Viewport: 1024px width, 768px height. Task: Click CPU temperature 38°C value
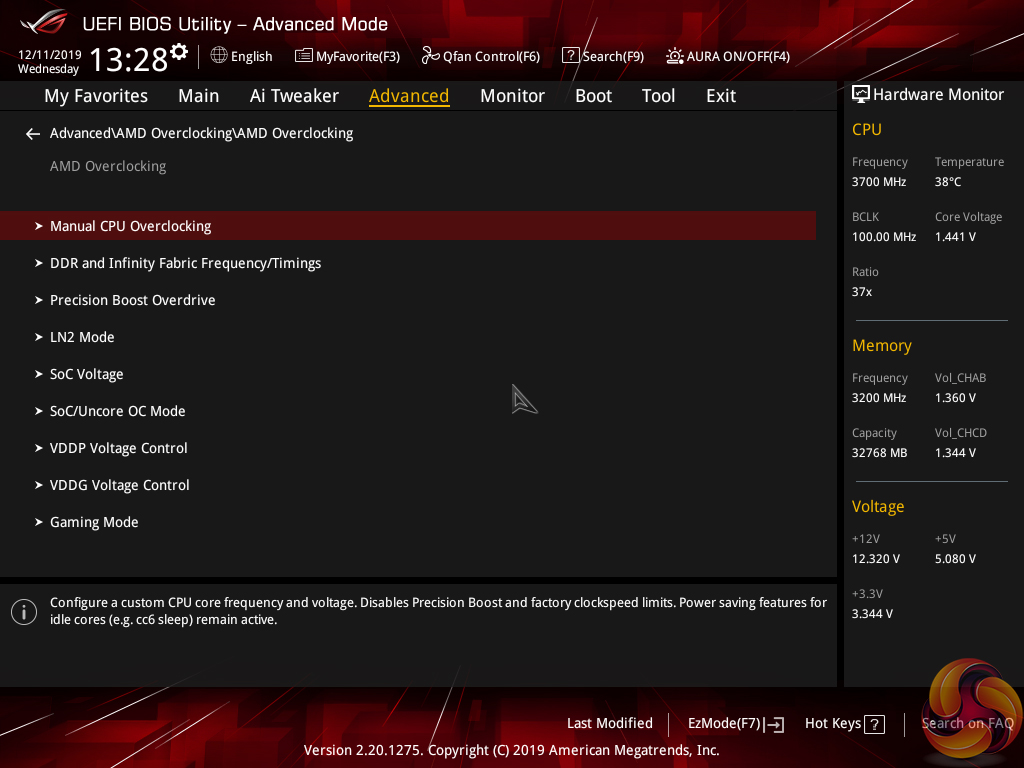point(948,182)
